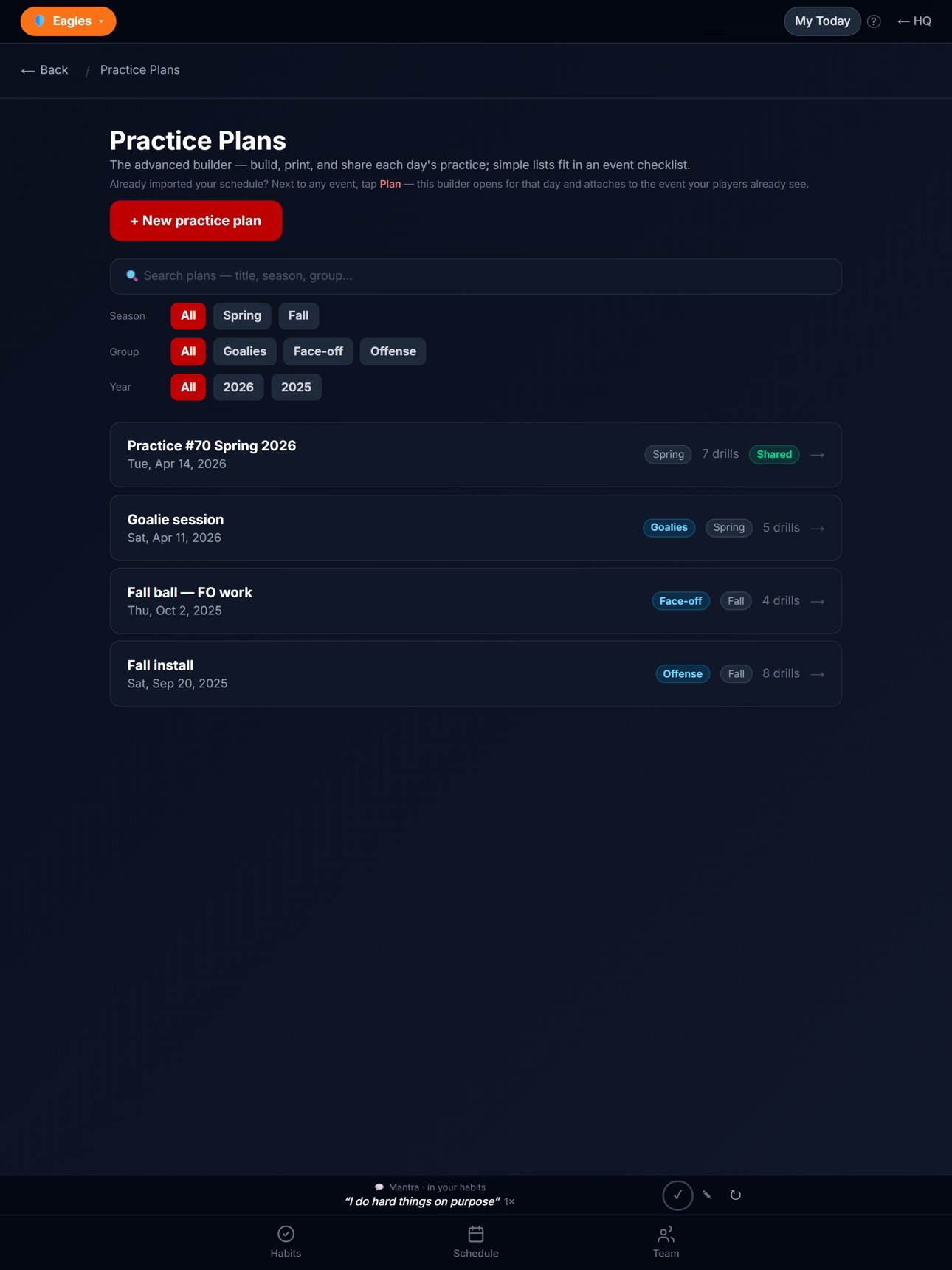Viewport: 952px width, 1270px height.
Task: Click the Offense badge on Fall install row
Action: click(x=683, y=674)
